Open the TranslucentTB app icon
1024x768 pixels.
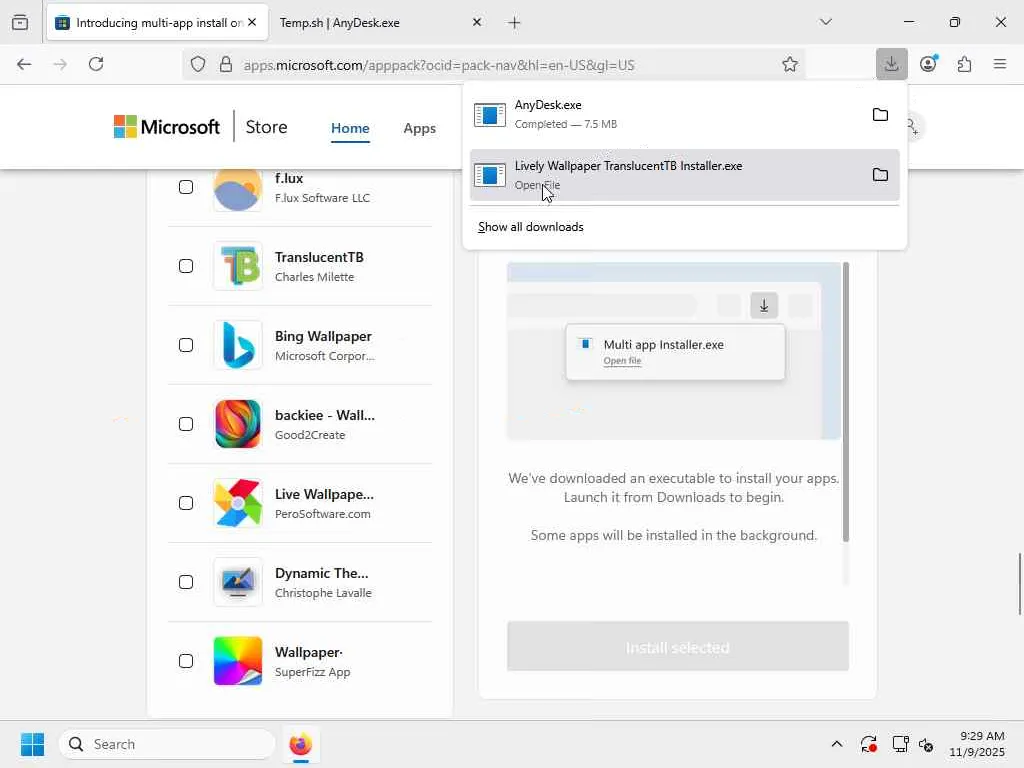238,266
